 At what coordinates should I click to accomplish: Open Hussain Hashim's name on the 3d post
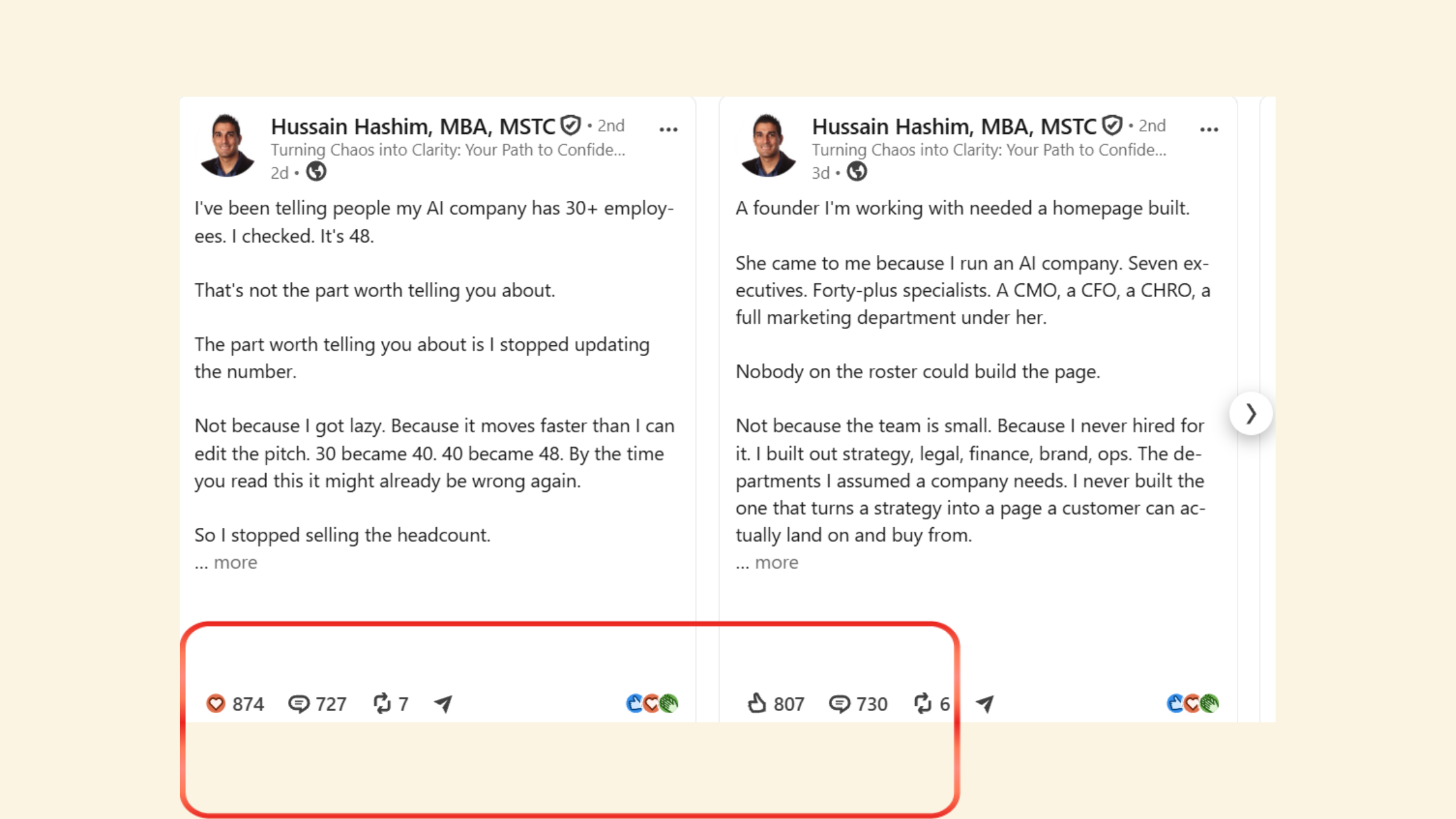click(x=954, y=126)
